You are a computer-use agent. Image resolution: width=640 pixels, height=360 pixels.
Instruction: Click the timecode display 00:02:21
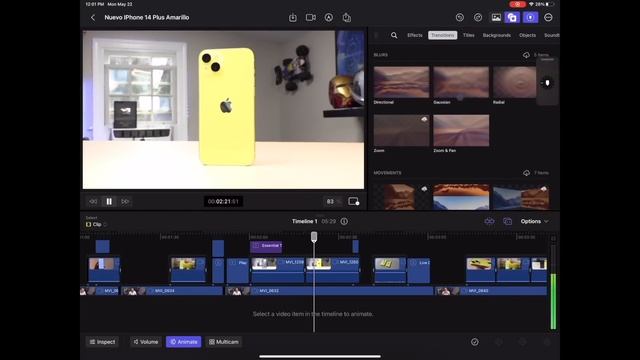tap(223, 201)
